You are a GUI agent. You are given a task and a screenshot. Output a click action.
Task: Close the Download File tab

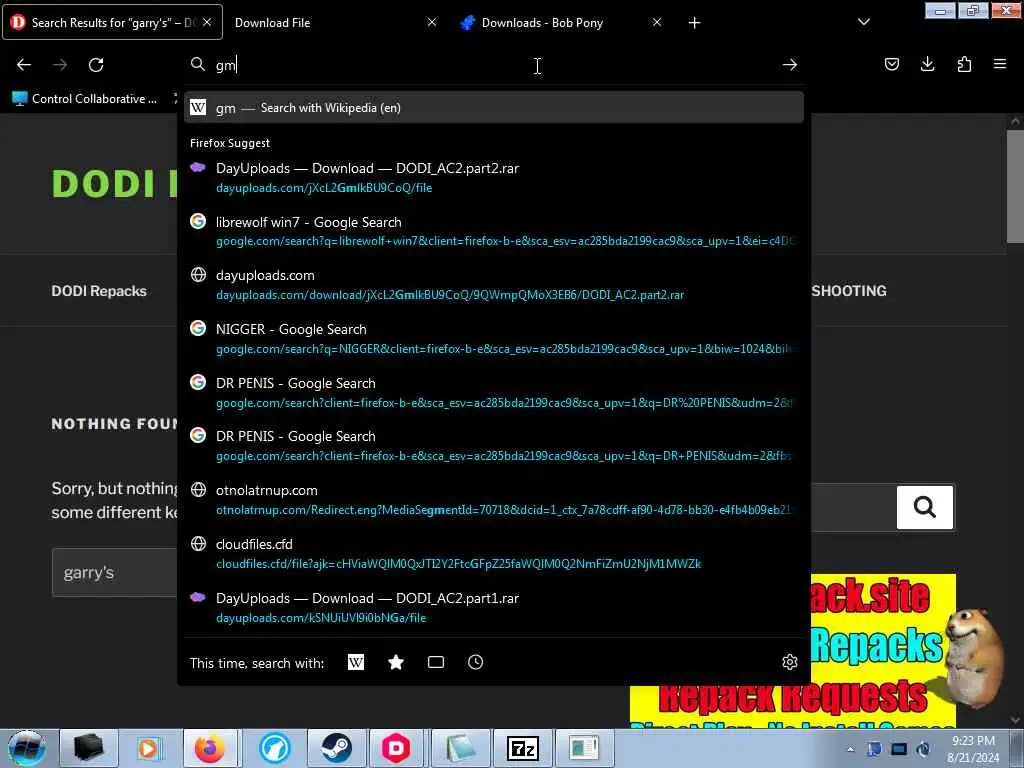point(432,22)
